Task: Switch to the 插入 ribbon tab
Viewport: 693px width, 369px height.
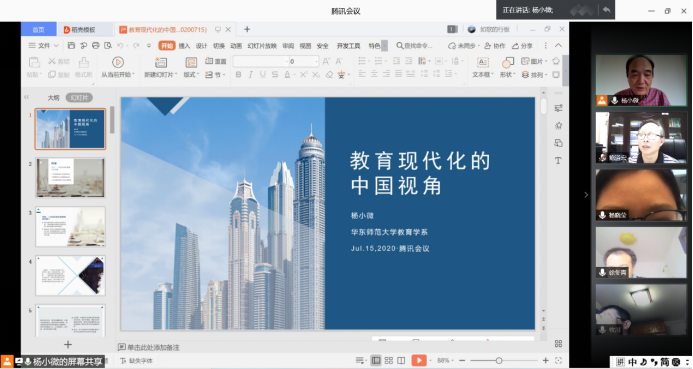Action: 184,46
